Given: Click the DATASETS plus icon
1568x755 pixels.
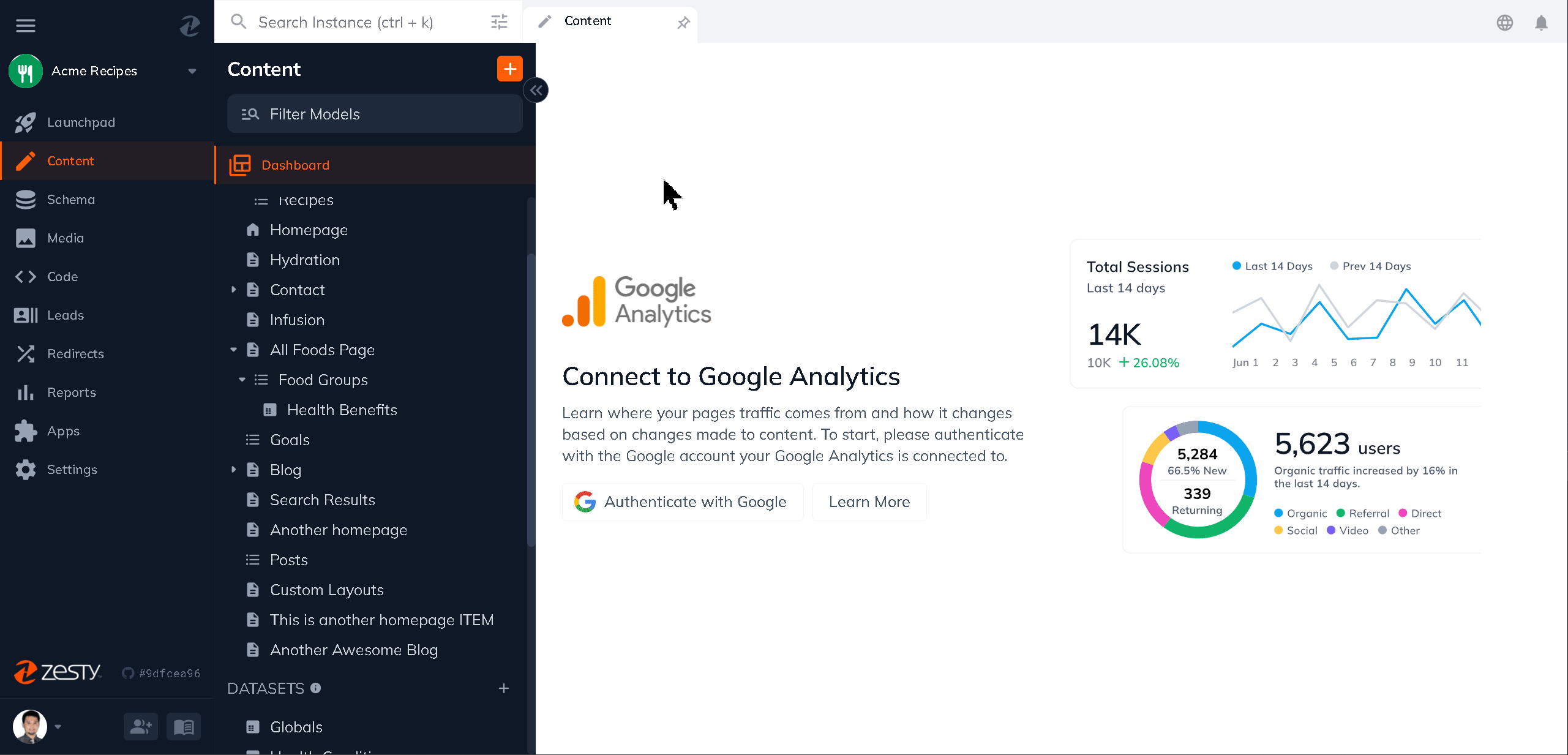Looking at the screenshot, I should tap(503, 688).
